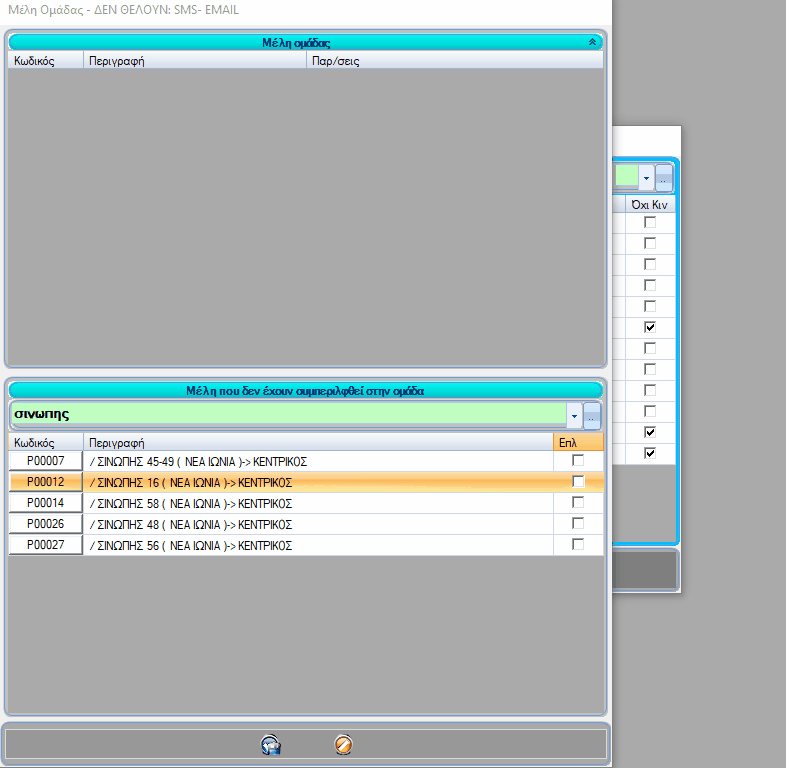Image resolution: width=786 pixels, height=768 pixels.
Task: Tick the Επλ checkbox for P00012
Action: pos(578,482)
